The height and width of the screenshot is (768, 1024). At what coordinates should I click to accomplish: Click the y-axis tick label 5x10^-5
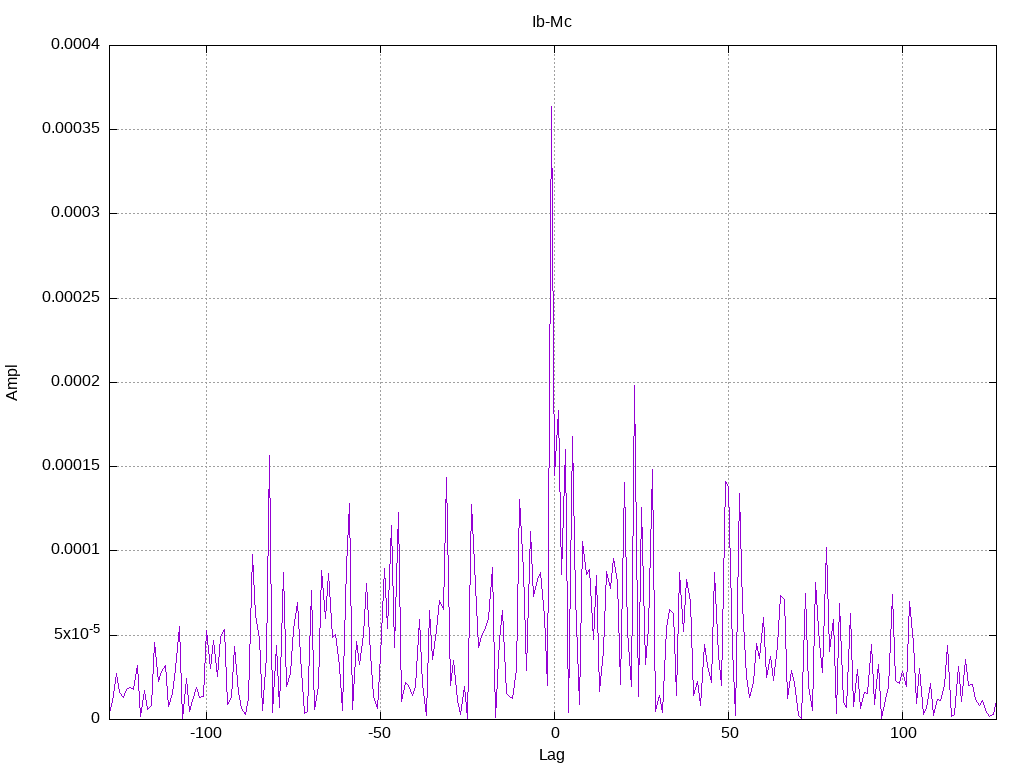77,633
